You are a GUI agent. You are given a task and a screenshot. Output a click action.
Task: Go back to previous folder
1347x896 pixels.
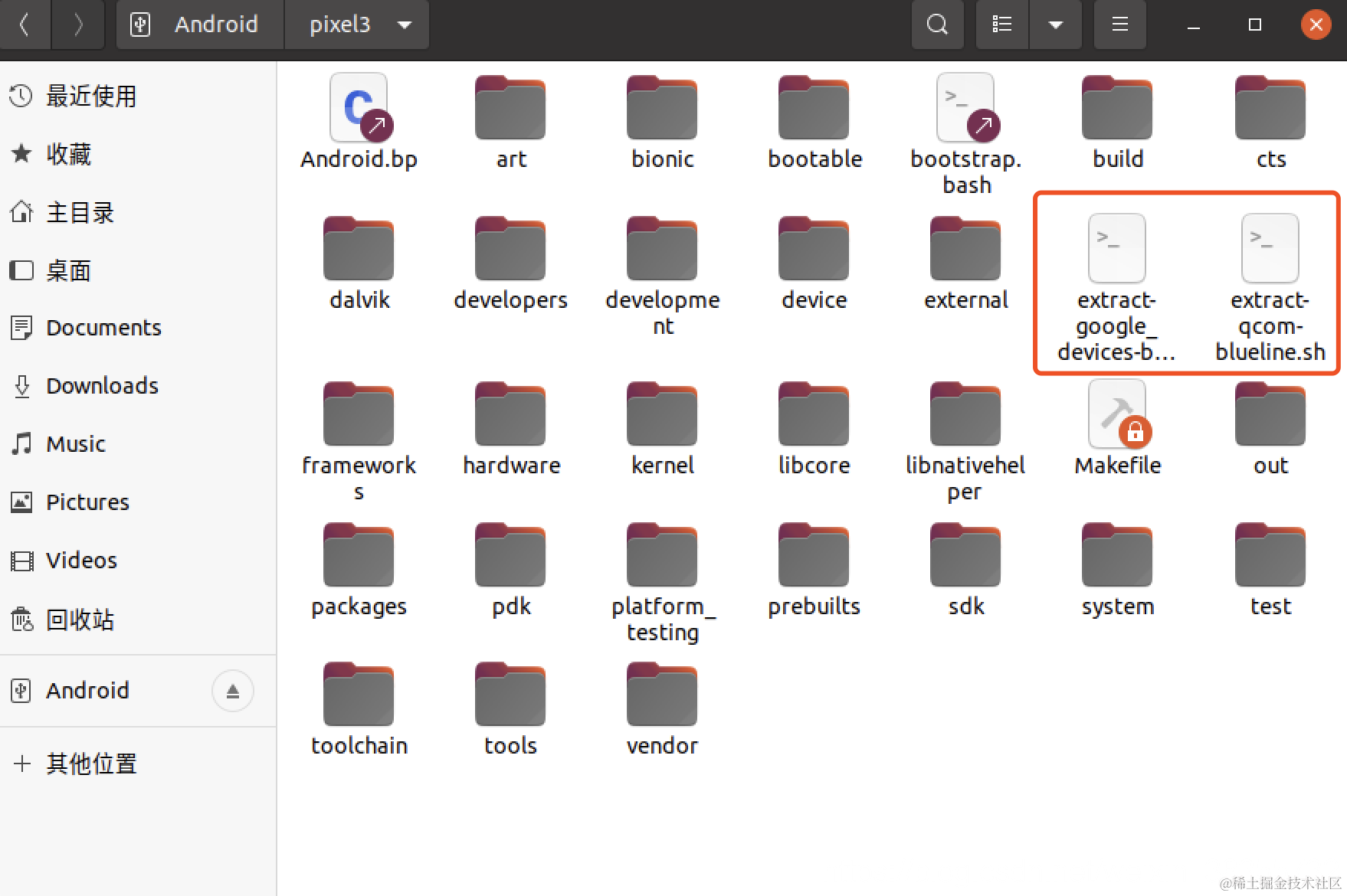pos(25,25)
